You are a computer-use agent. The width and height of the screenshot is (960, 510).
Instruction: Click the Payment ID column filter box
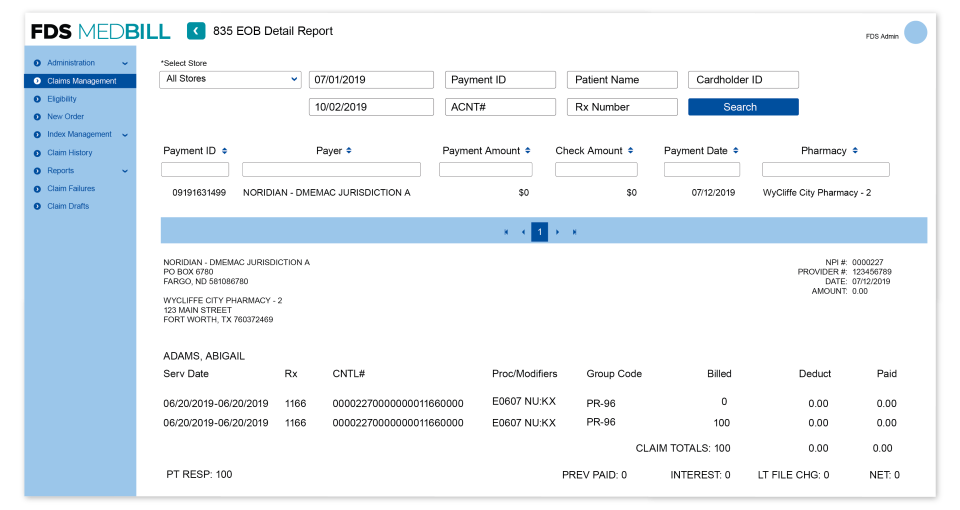[x=195, y=170]
